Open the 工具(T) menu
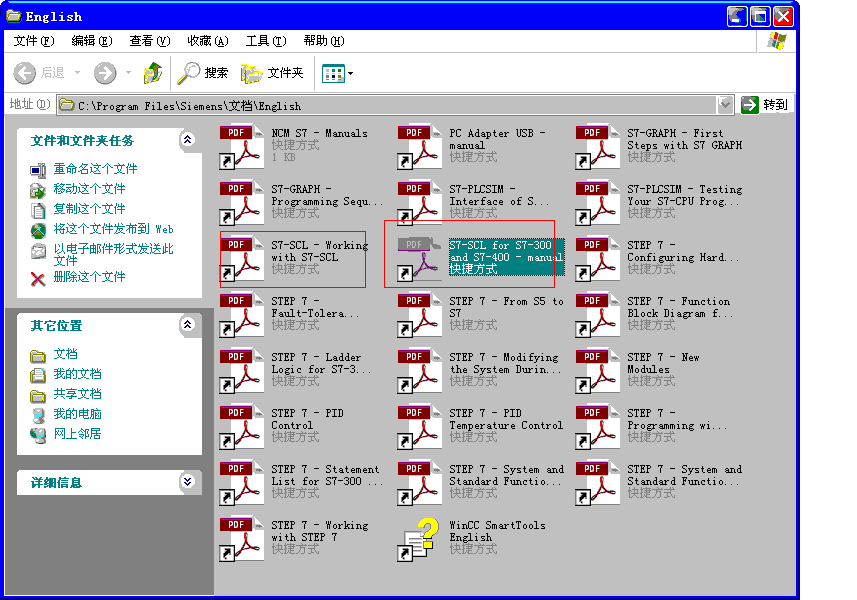 tap(266, 41)
